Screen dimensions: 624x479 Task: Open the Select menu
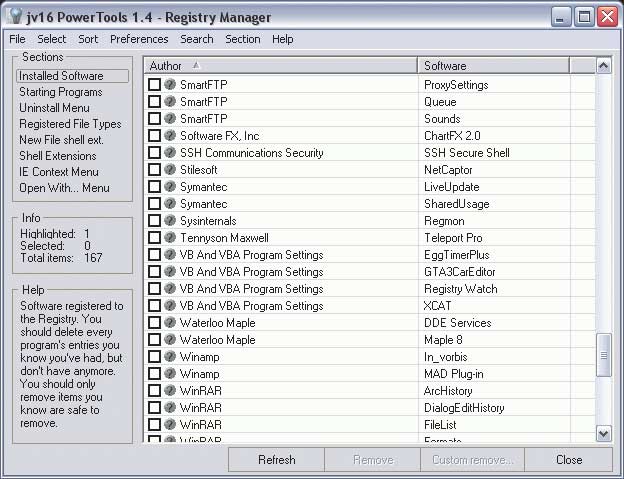tap(51, 39)
